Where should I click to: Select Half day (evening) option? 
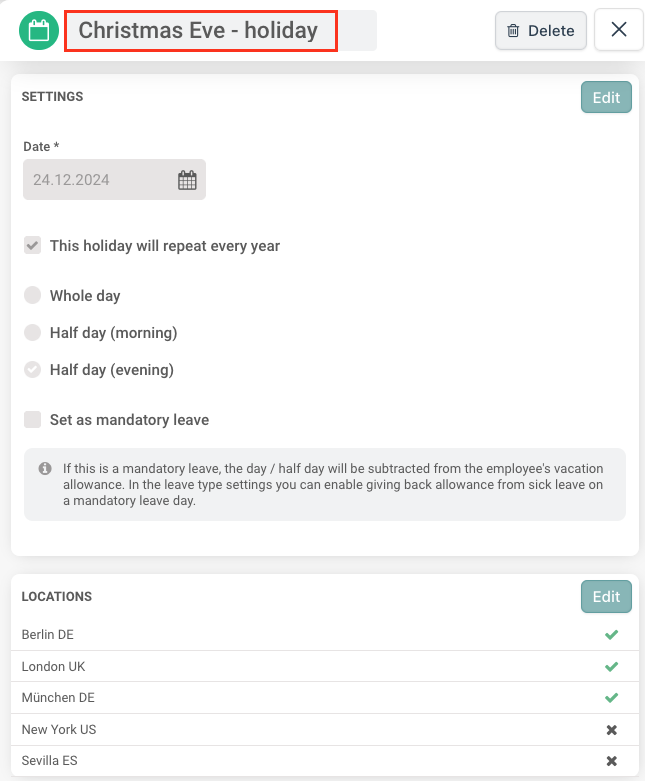33,370
